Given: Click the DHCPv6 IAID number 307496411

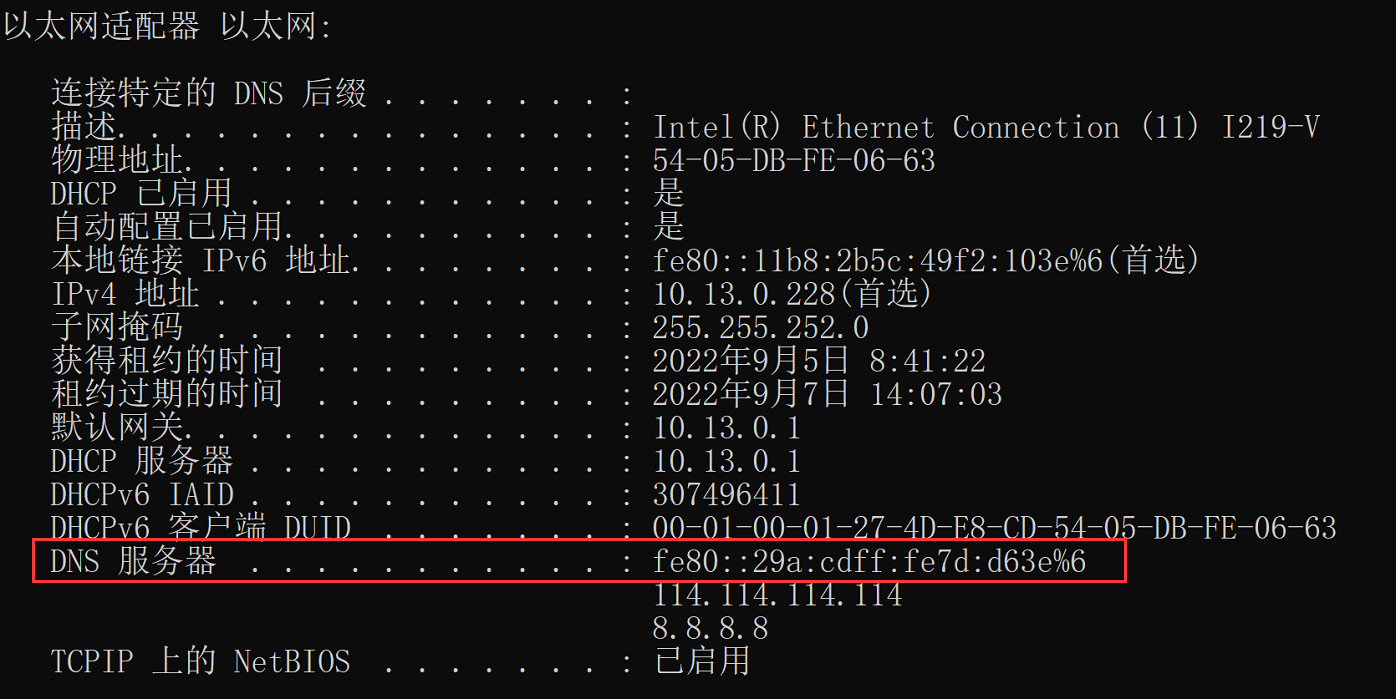Looking at the screenshot, I should [x=726, y=495].
